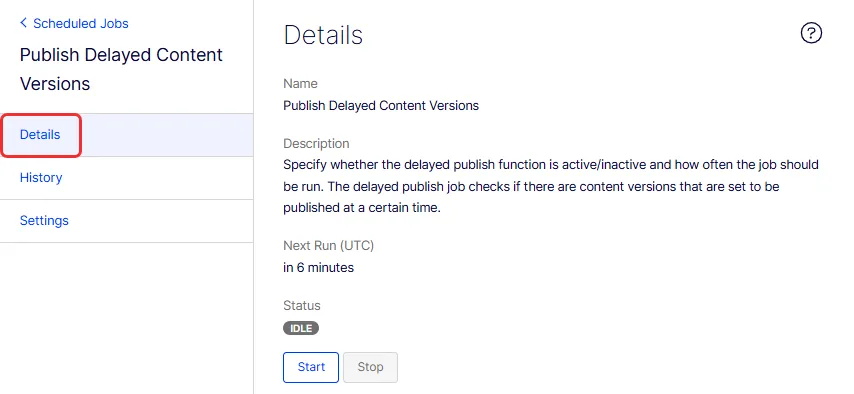
Task: Click the job name value under Name
Action: [x=381, y=106]
